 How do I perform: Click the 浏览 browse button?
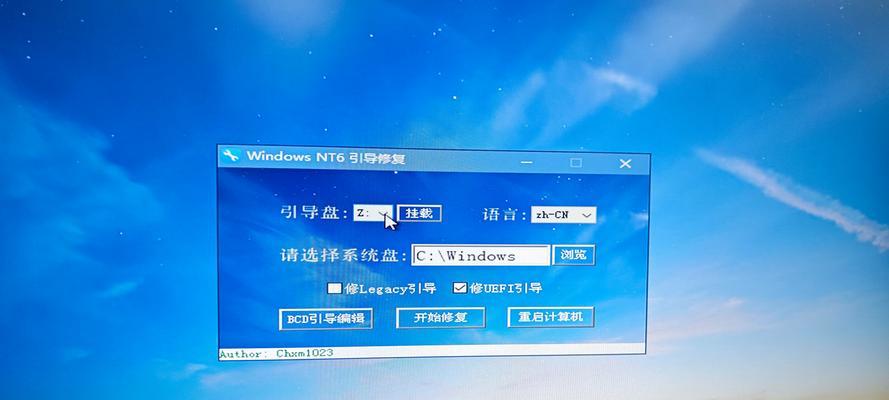(573, 255)
